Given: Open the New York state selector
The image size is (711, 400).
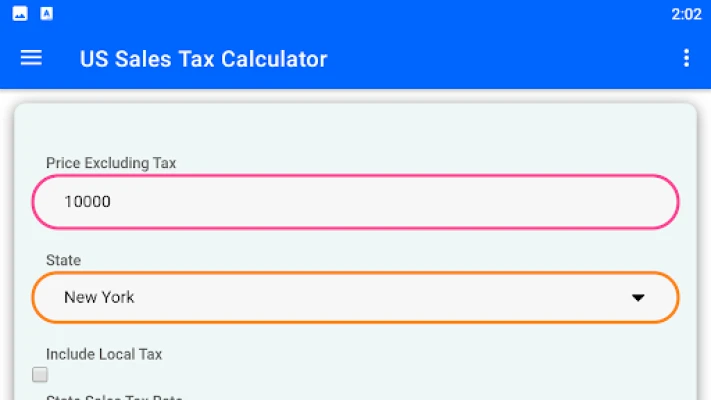Looking at the screenshot, I should [x=355, y=298].
